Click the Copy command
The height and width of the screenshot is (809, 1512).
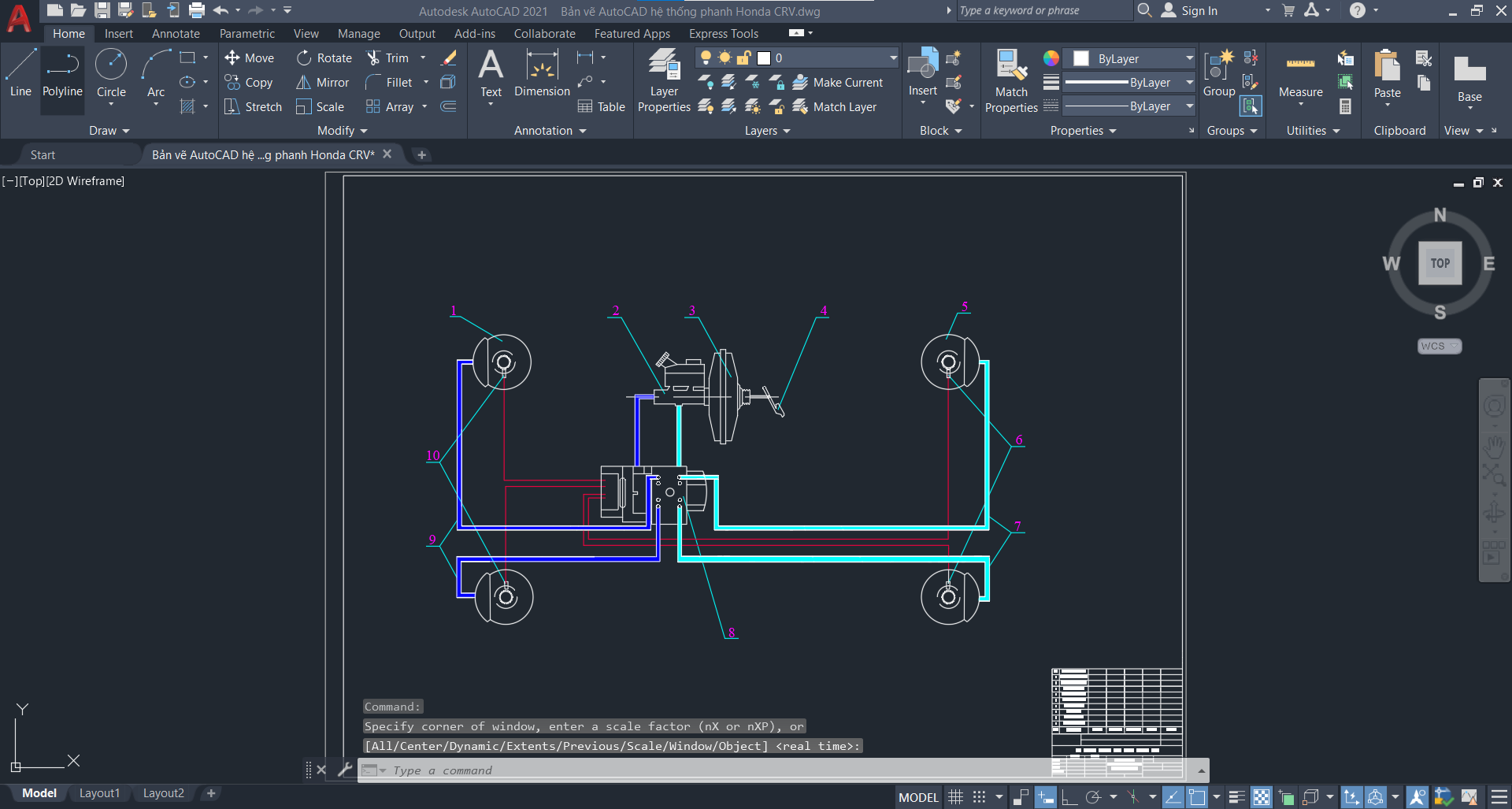pyautogui.click(x=249, y=83)
